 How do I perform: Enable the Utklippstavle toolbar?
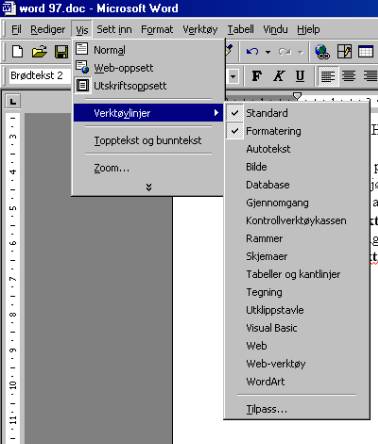(297, 310)
